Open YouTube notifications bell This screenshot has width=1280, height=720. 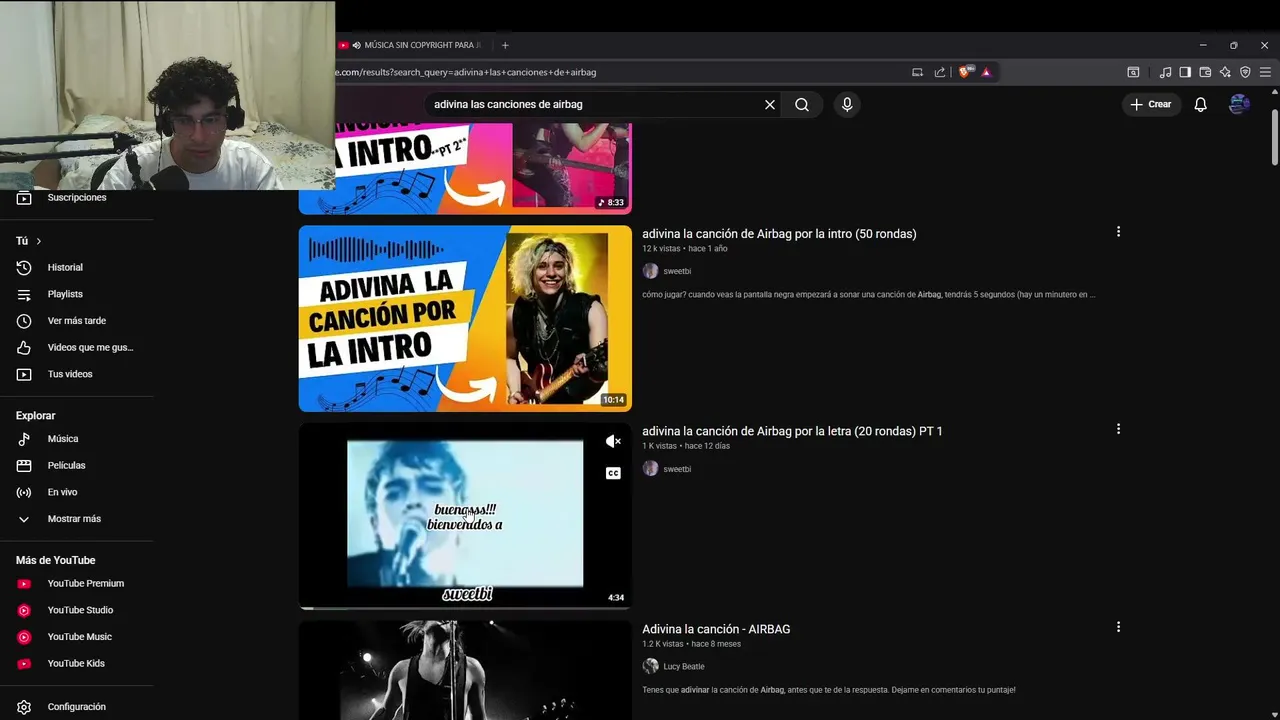(1201, 104)
